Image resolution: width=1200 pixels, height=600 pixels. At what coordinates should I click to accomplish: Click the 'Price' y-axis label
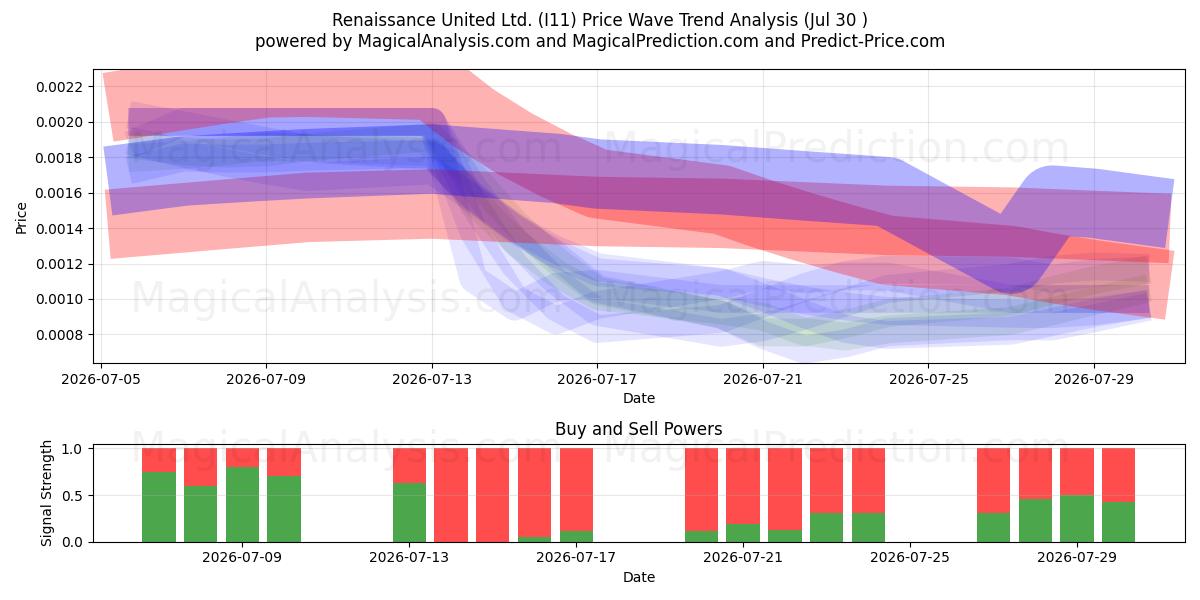tap(22, 217)
